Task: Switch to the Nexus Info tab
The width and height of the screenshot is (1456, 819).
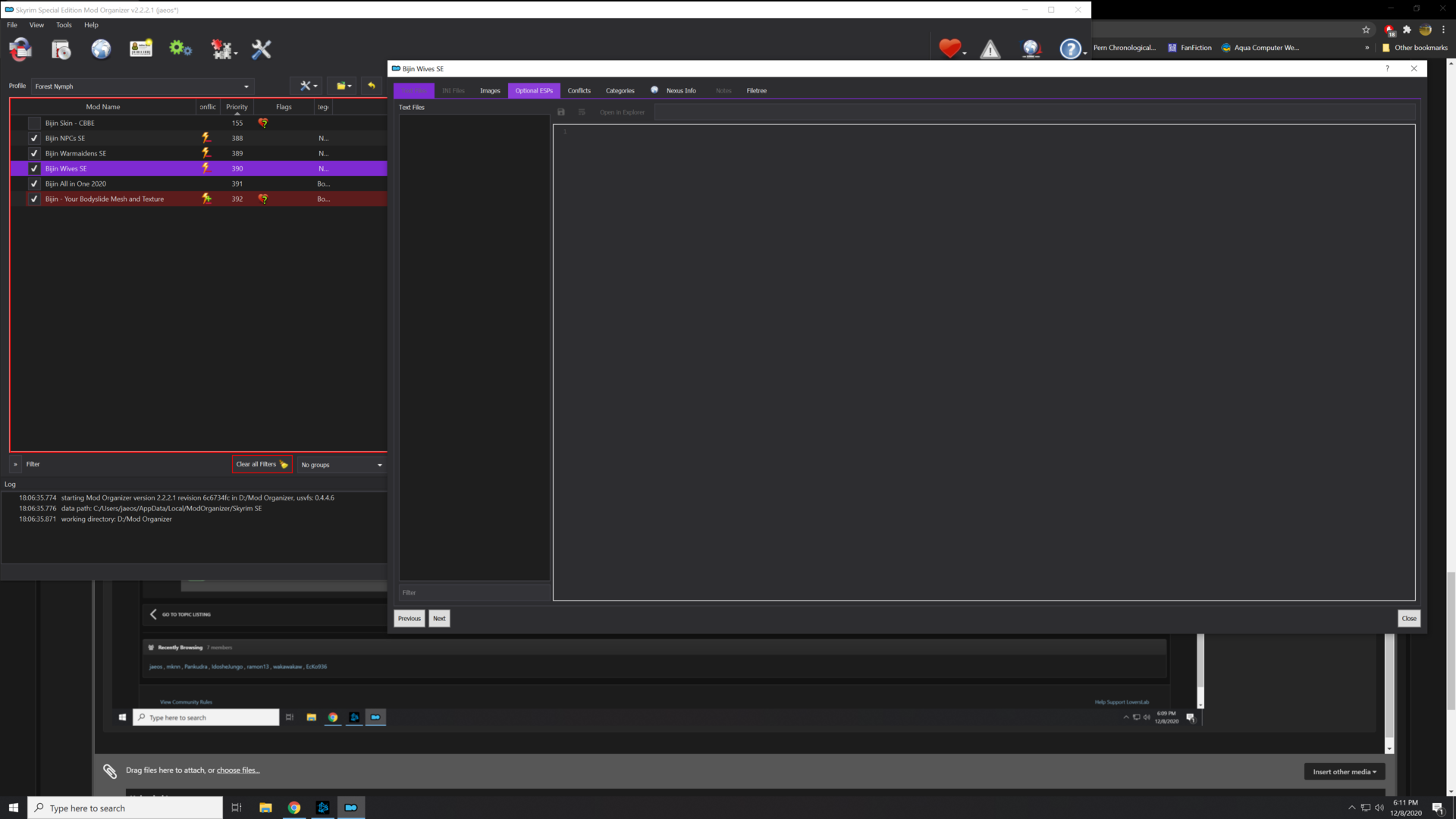Action: click(x=673, y=91)
